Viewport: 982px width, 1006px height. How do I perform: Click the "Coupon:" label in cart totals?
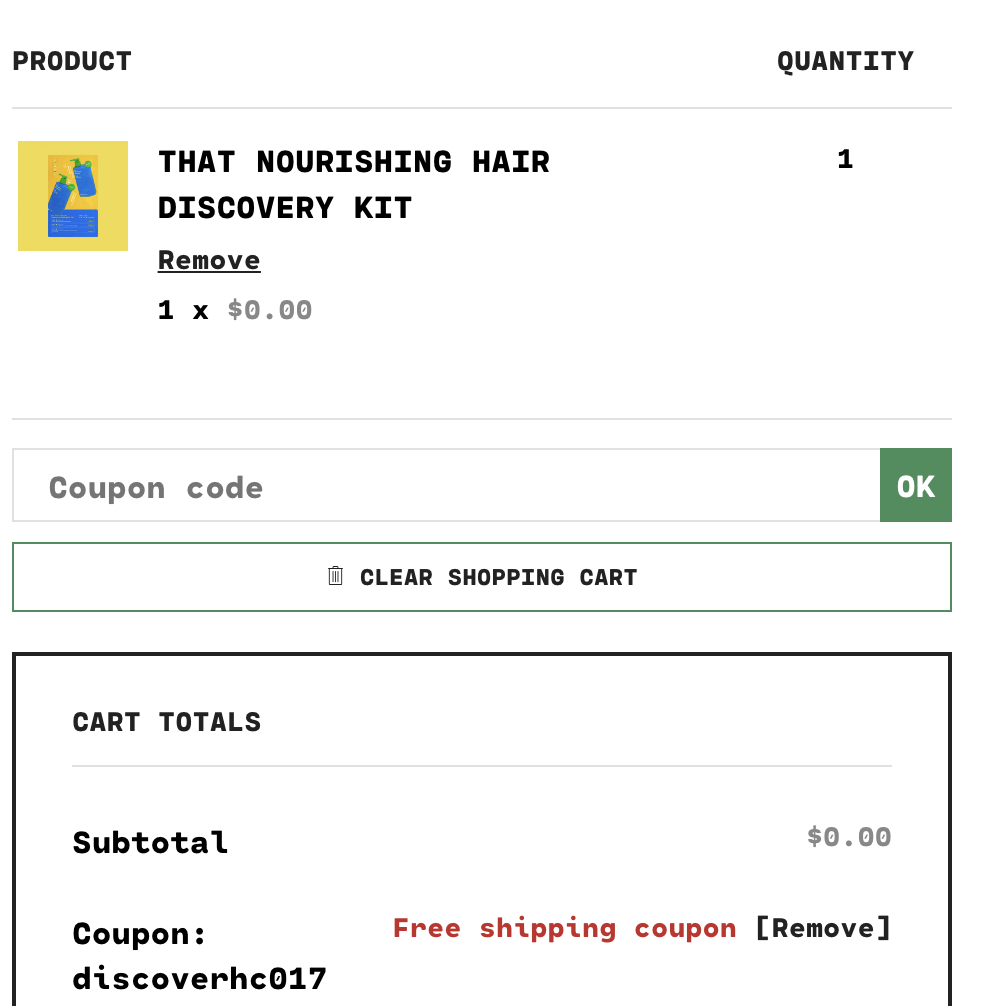140,934
